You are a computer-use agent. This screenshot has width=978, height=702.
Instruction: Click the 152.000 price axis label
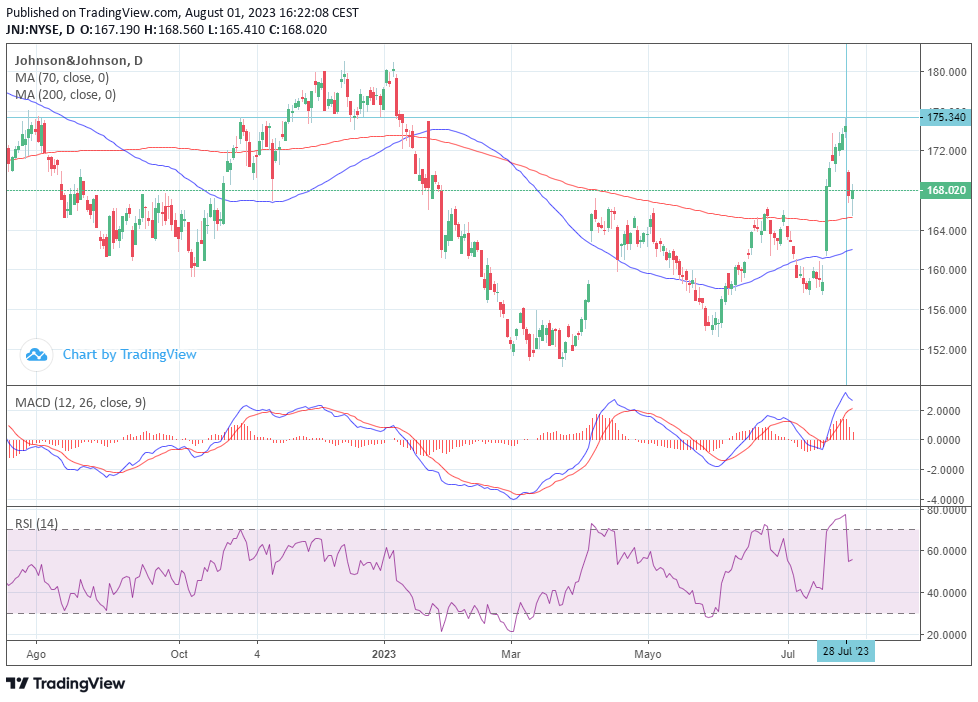pos(947,349)
